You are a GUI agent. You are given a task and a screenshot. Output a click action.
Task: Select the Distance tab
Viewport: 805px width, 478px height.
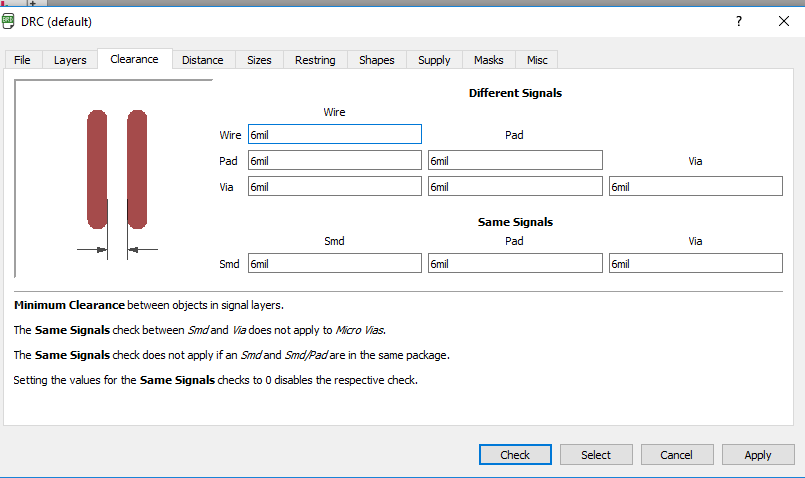point(202,60)
